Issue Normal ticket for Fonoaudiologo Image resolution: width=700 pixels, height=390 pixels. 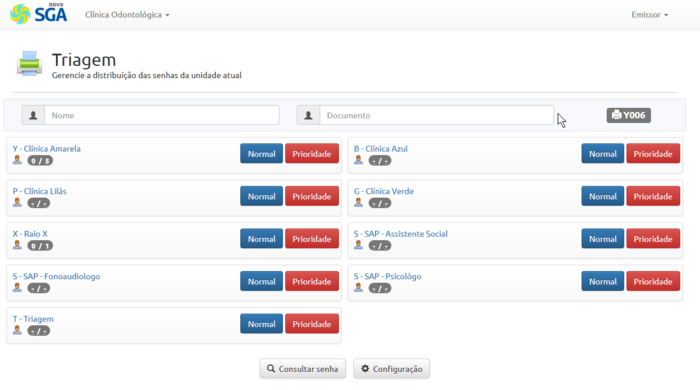(261, 282)
